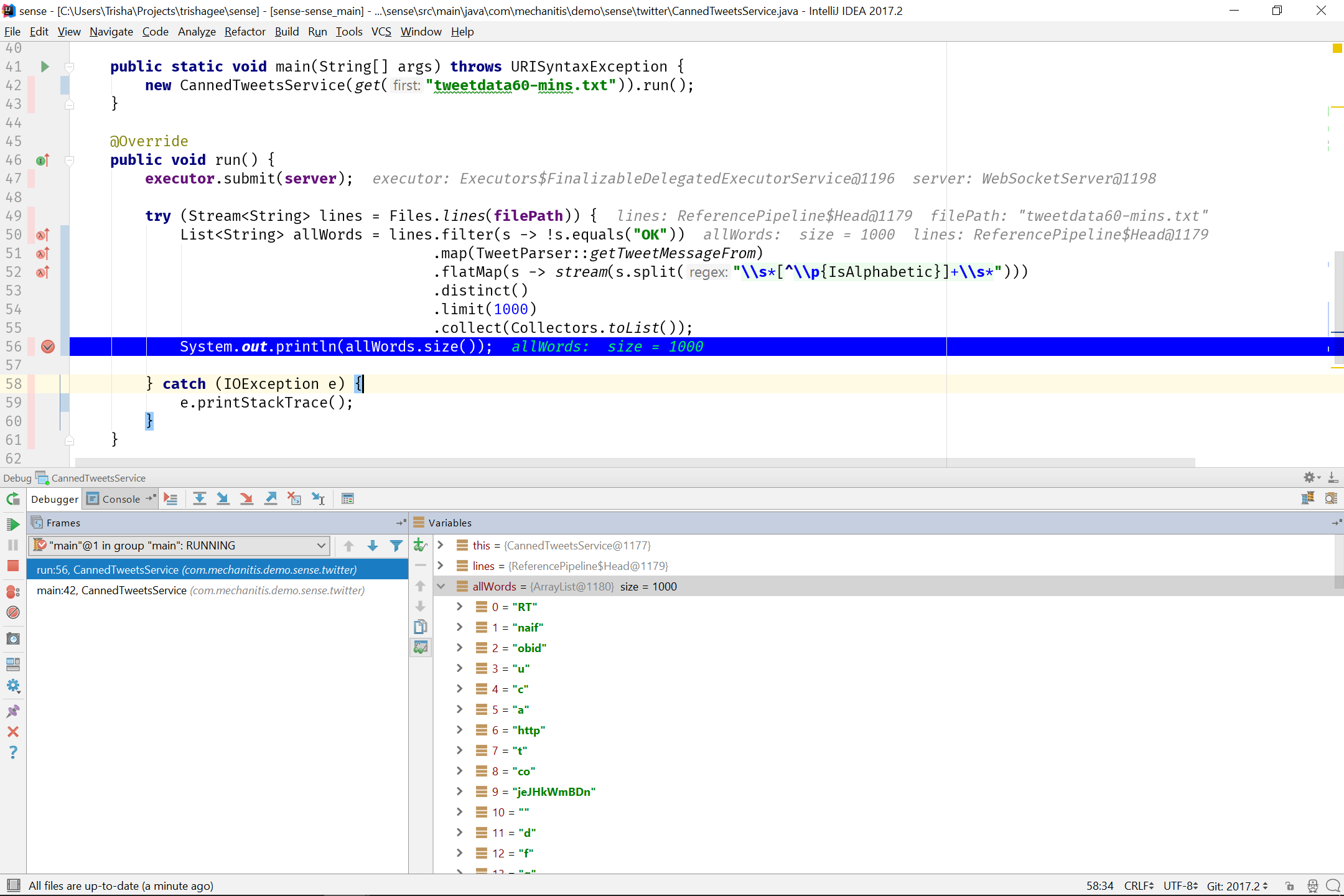Click the restore layout icon in the debug toolbar
1344x896 pixels.
tap(1308, 498)
